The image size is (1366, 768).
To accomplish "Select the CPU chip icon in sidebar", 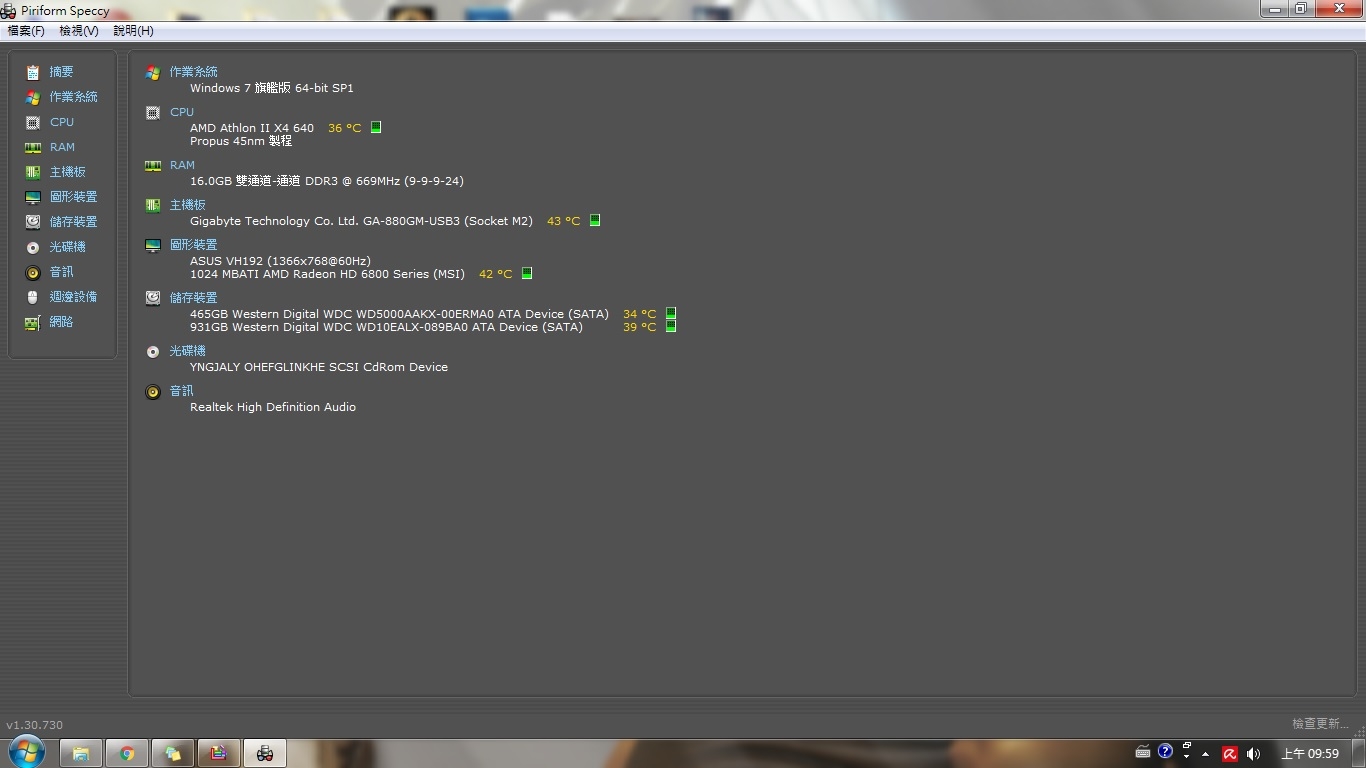I will pos(33,122).
